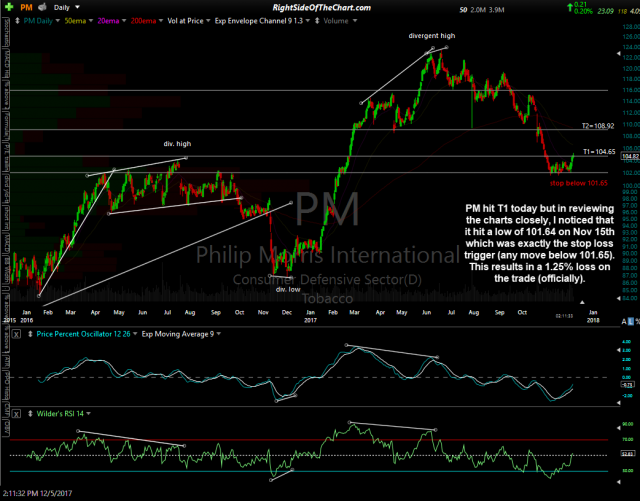Click the 23.09 header value
Screen dimensions: 640x501
pos(605,11)
